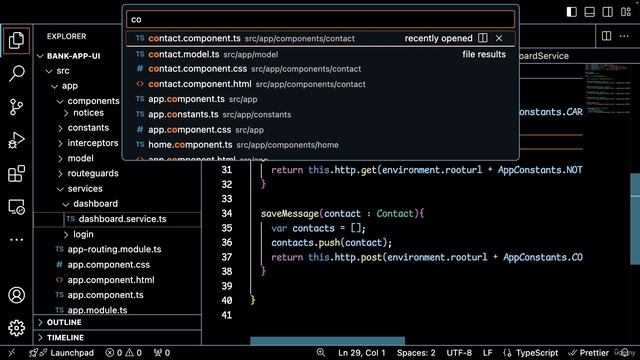Remove contact.component.ts from recently opened
Screen dimensions: 640x360
tap(499, 38)
